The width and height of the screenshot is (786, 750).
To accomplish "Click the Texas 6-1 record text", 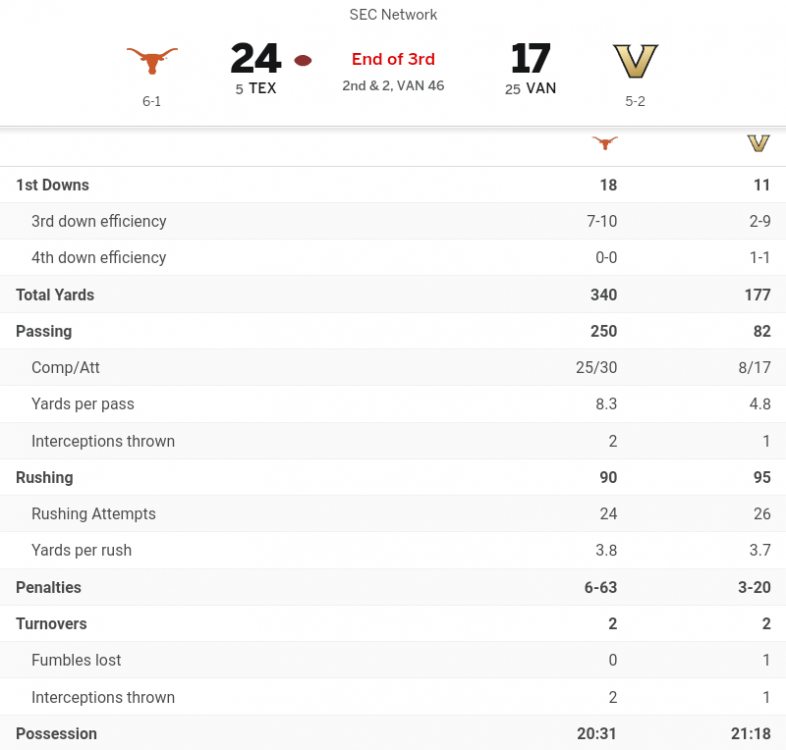I will [x=152, y=101].
